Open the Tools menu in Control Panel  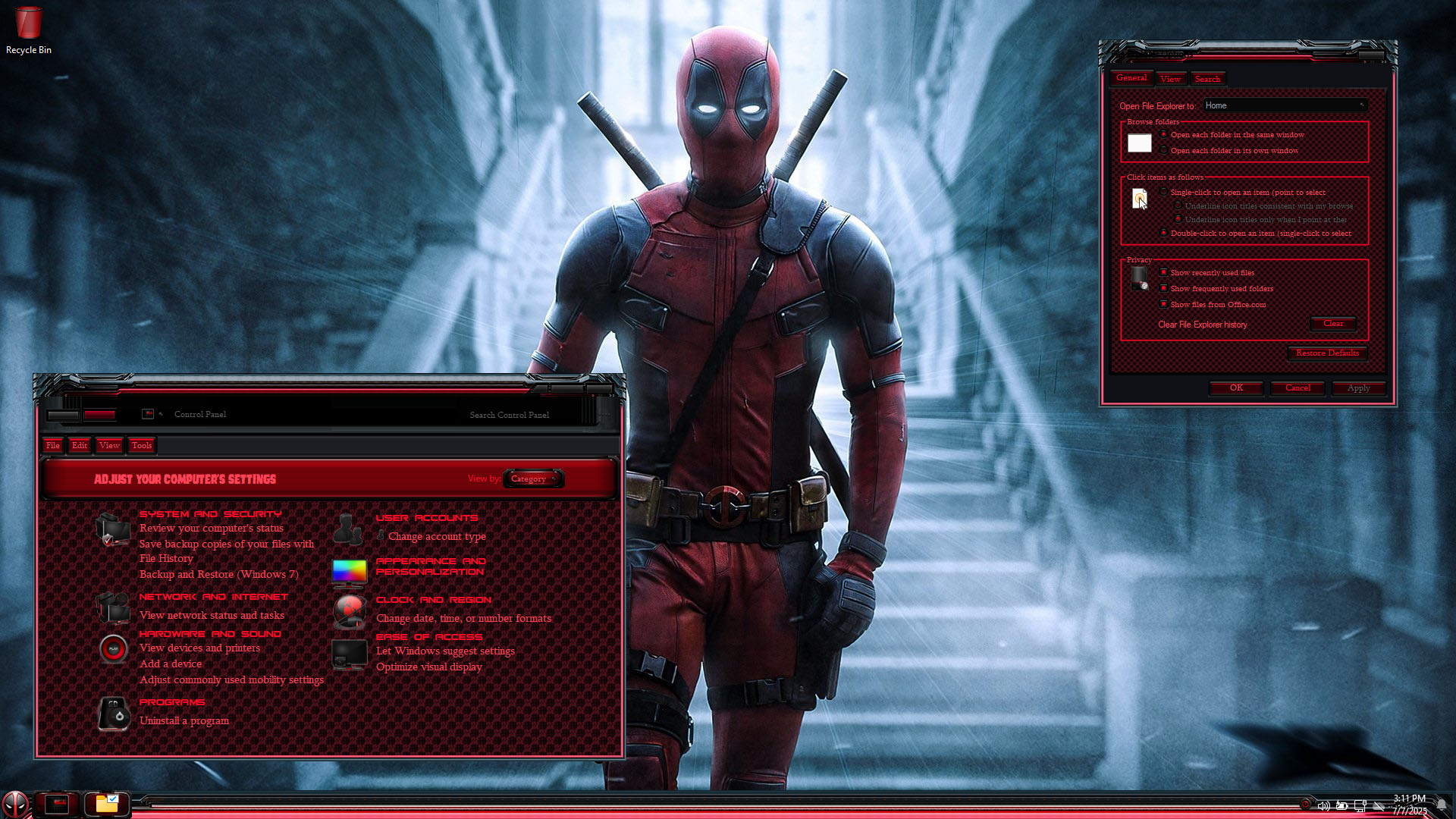pos(142,445)
